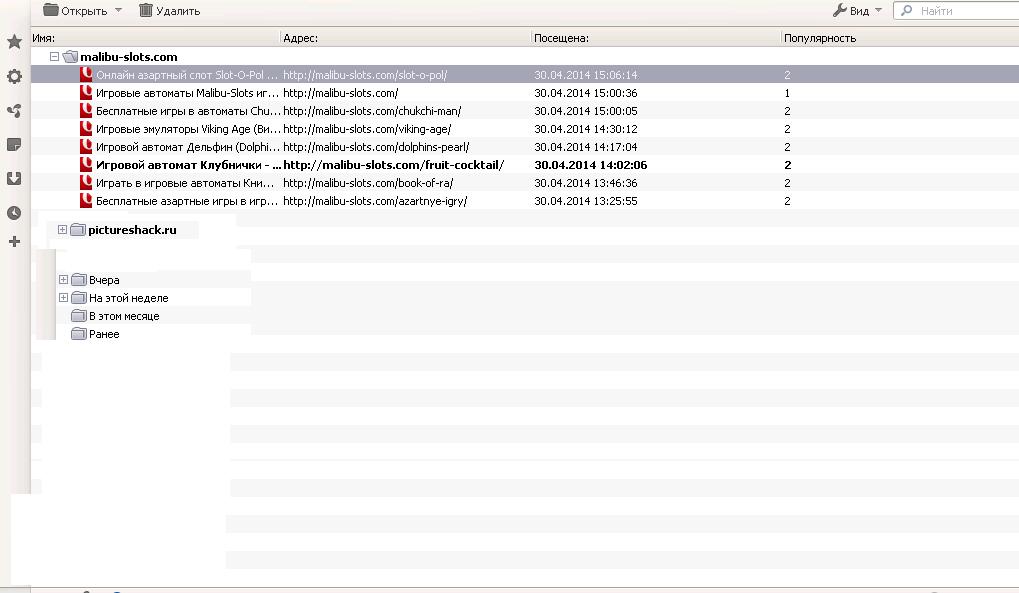1019x593 pixels.
Task: Expand the На этой неделе history group
Action: [x=63, y=298]
